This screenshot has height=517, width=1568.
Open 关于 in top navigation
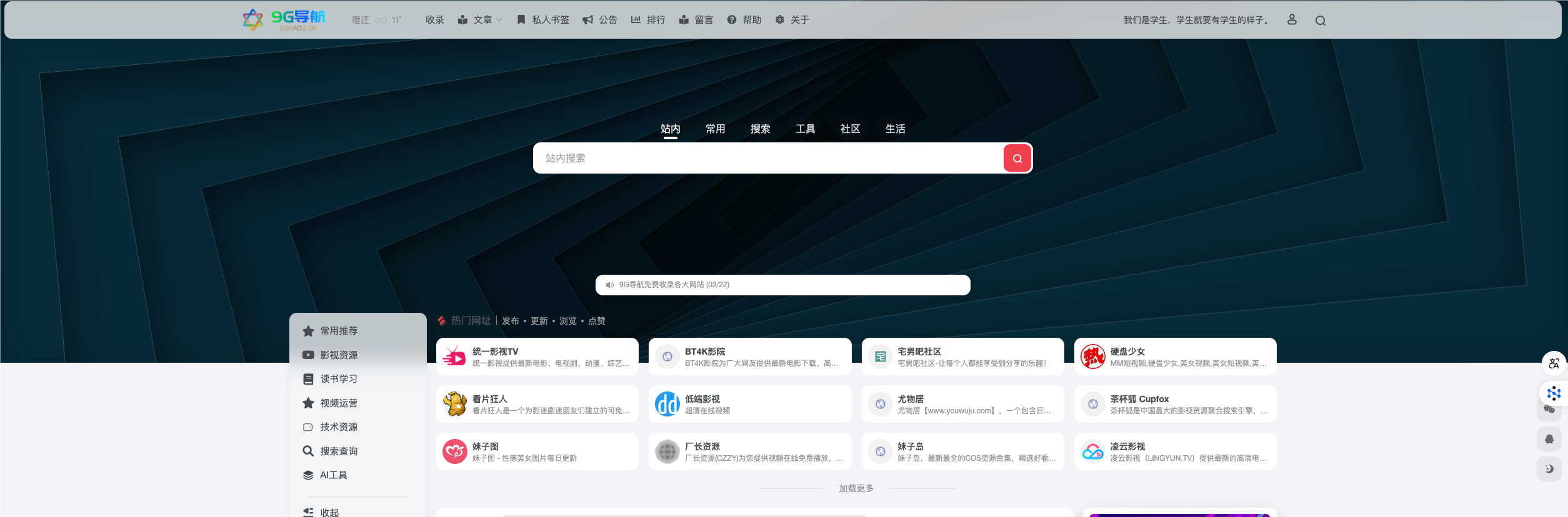click(x=792, y=20)
